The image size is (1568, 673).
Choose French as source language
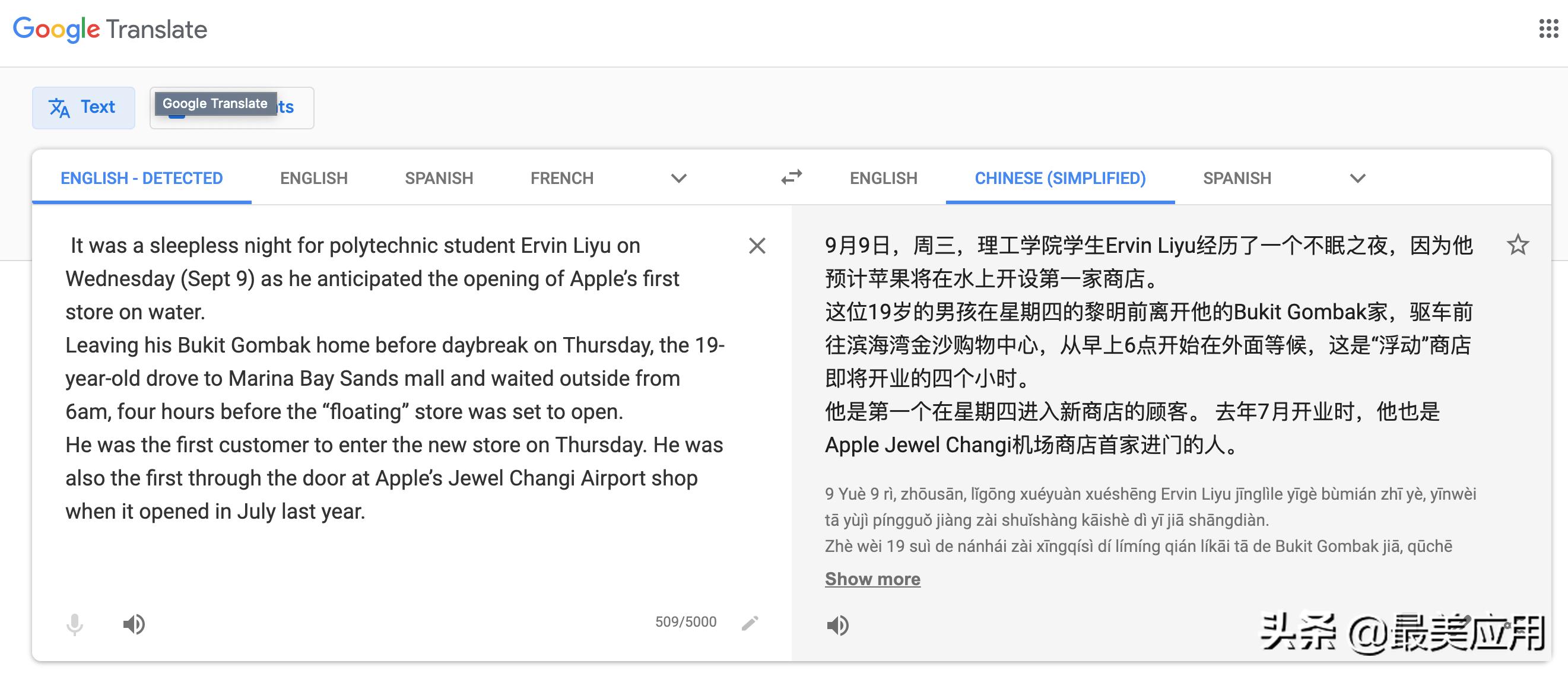562,178
